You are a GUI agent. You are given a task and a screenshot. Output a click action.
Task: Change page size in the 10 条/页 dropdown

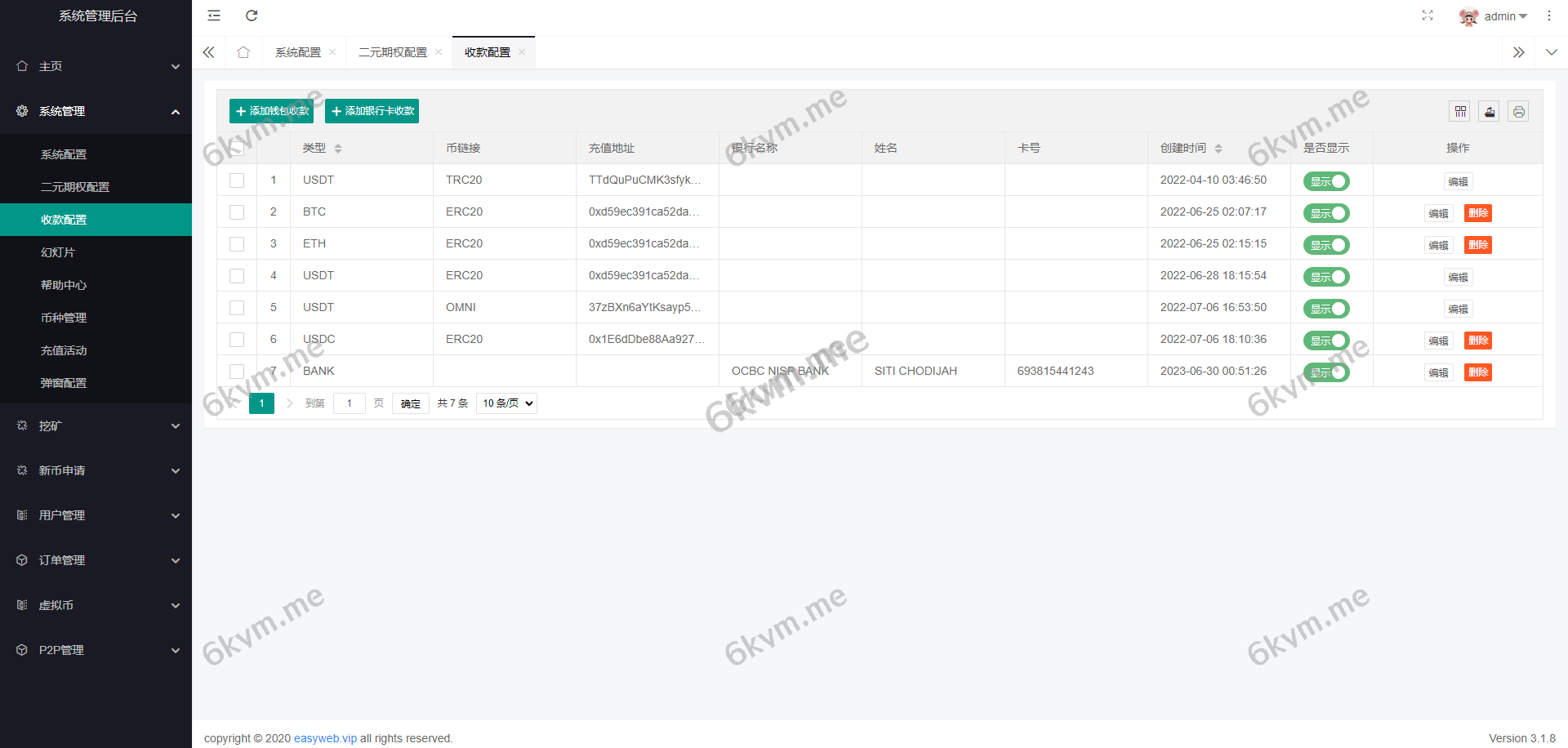506,403
